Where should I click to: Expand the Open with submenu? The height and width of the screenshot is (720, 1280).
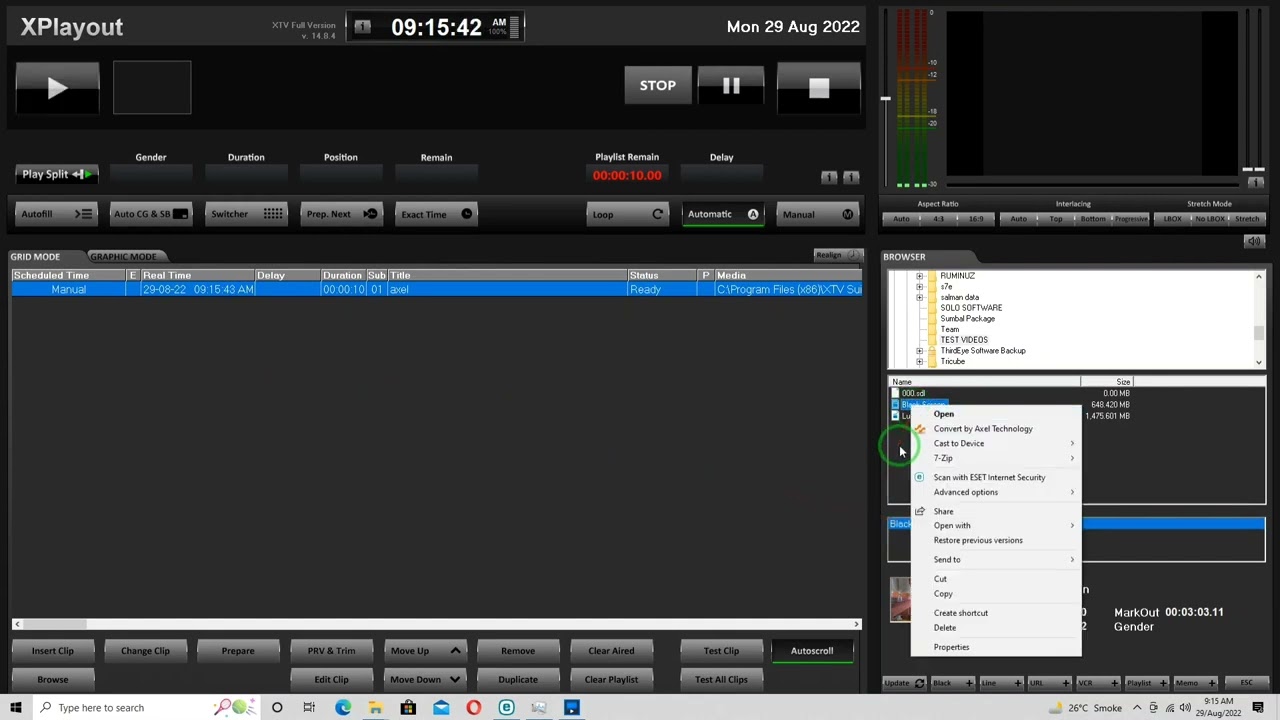tap(996, 525)
